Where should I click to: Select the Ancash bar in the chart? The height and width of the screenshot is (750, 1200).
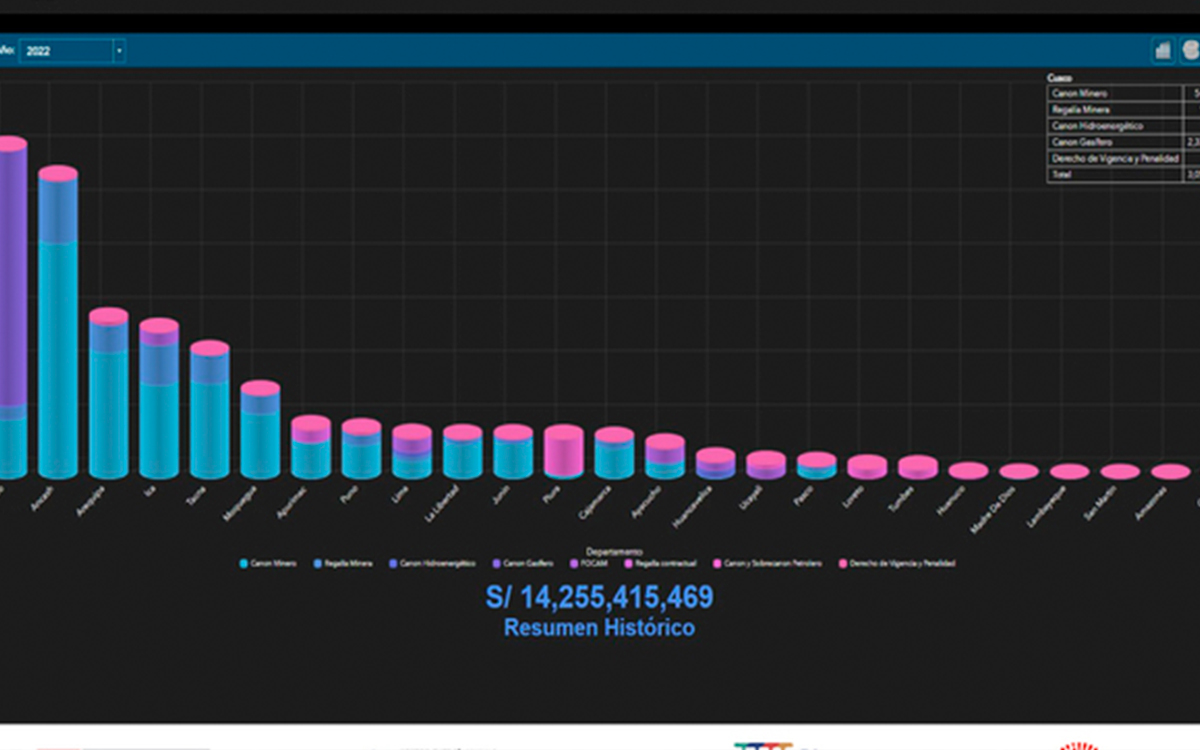click(58, 322)
